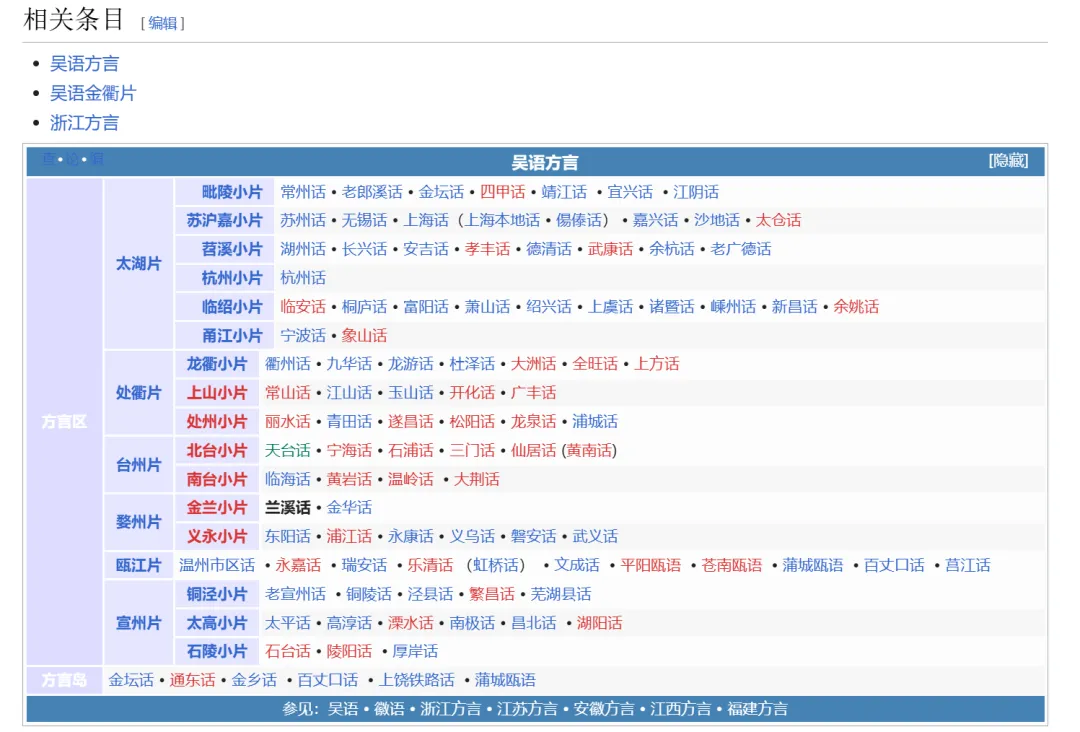The width and height of the screenshot is (1080, 732).
Task: Click the 编辑 link beside 相关条目
Action: pyautogui.click(x=163, y=23)
